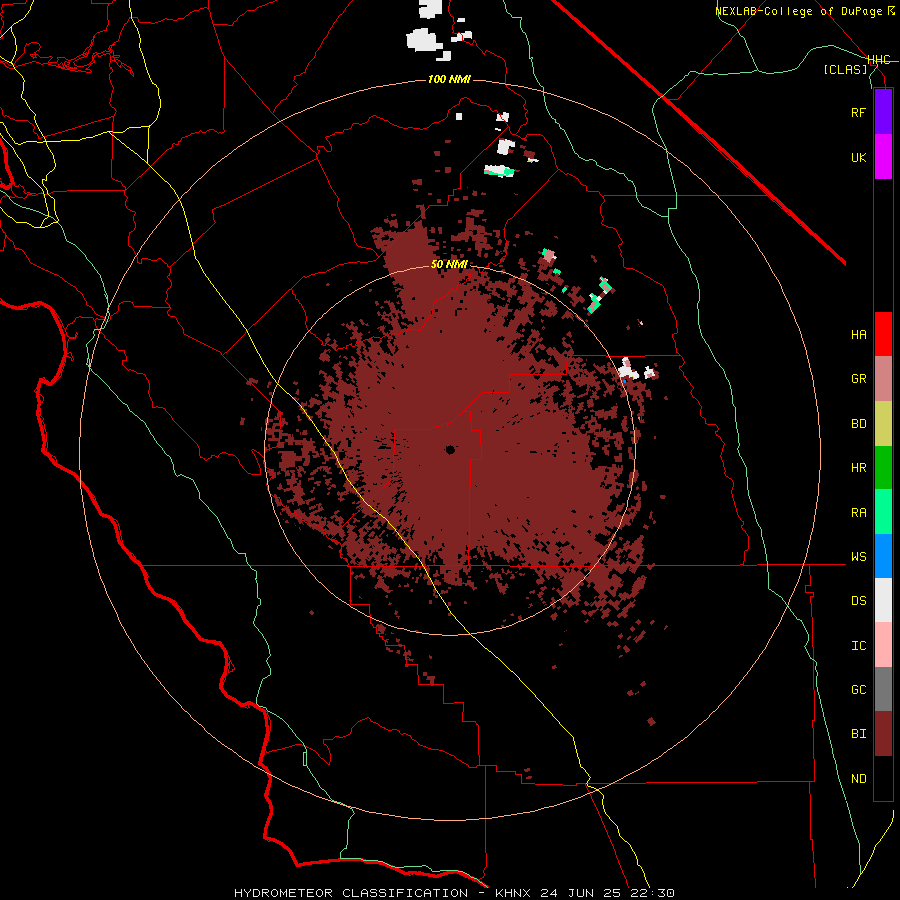This screenshot has width=900, height=900.
Task: Click the 'GR' legend label
Action: pos(858,379)
